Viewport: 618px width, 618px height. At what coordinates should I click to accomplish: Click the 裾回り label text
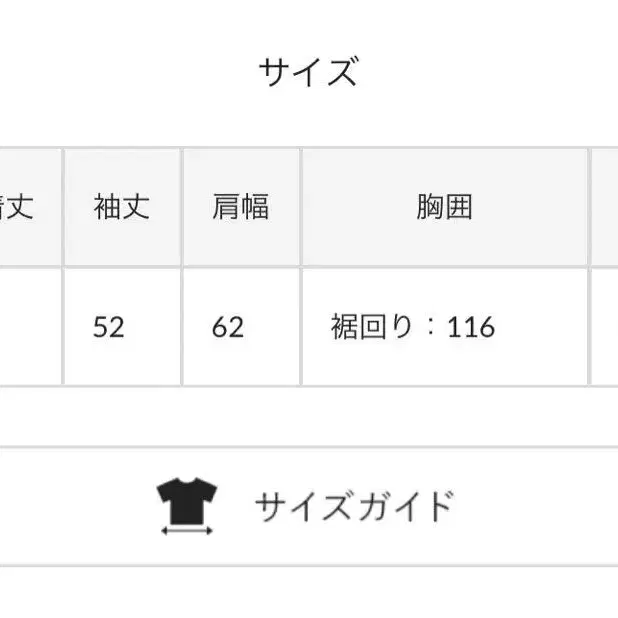(x=371, y=327)
